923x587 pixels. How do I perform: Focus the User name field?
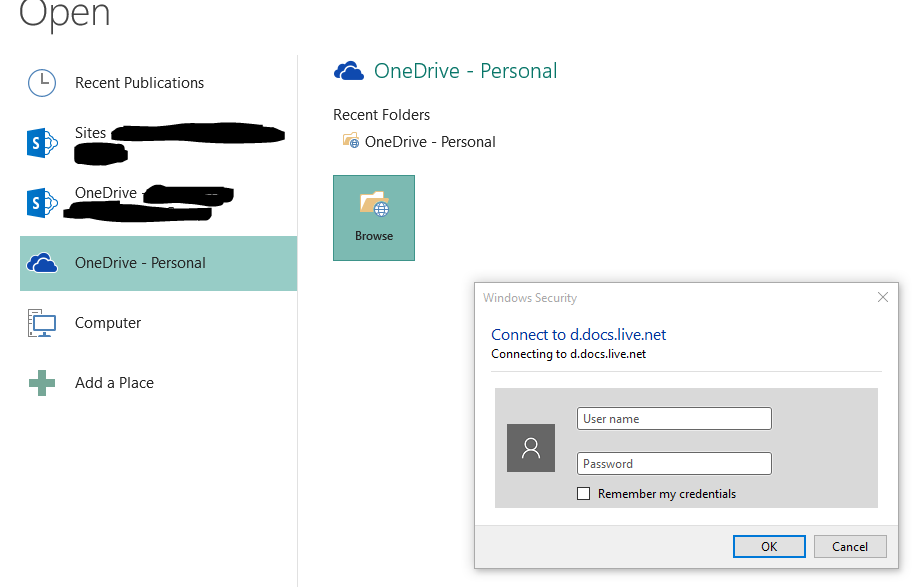pyautogui.click(x=674, y=419)
